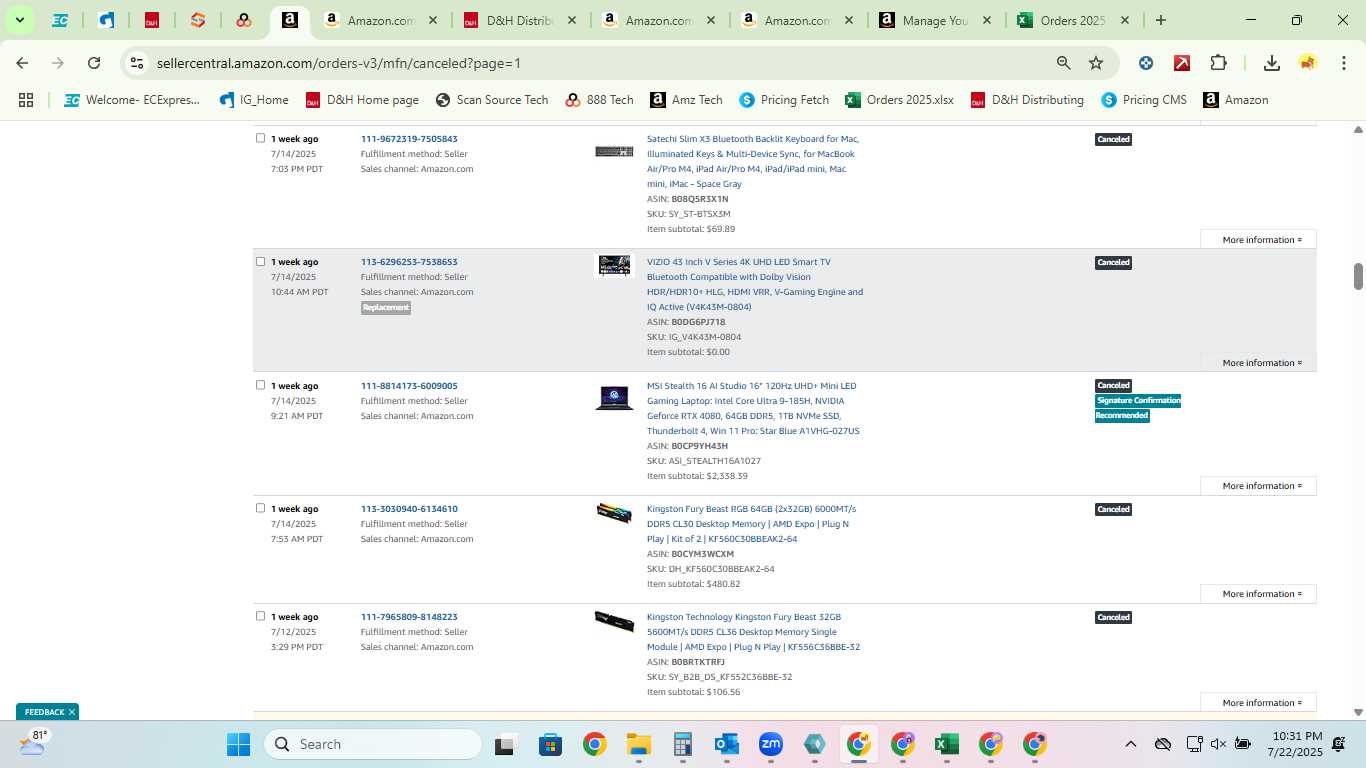Switch to the pinned blue IG tab

click(x=106, y=20)
